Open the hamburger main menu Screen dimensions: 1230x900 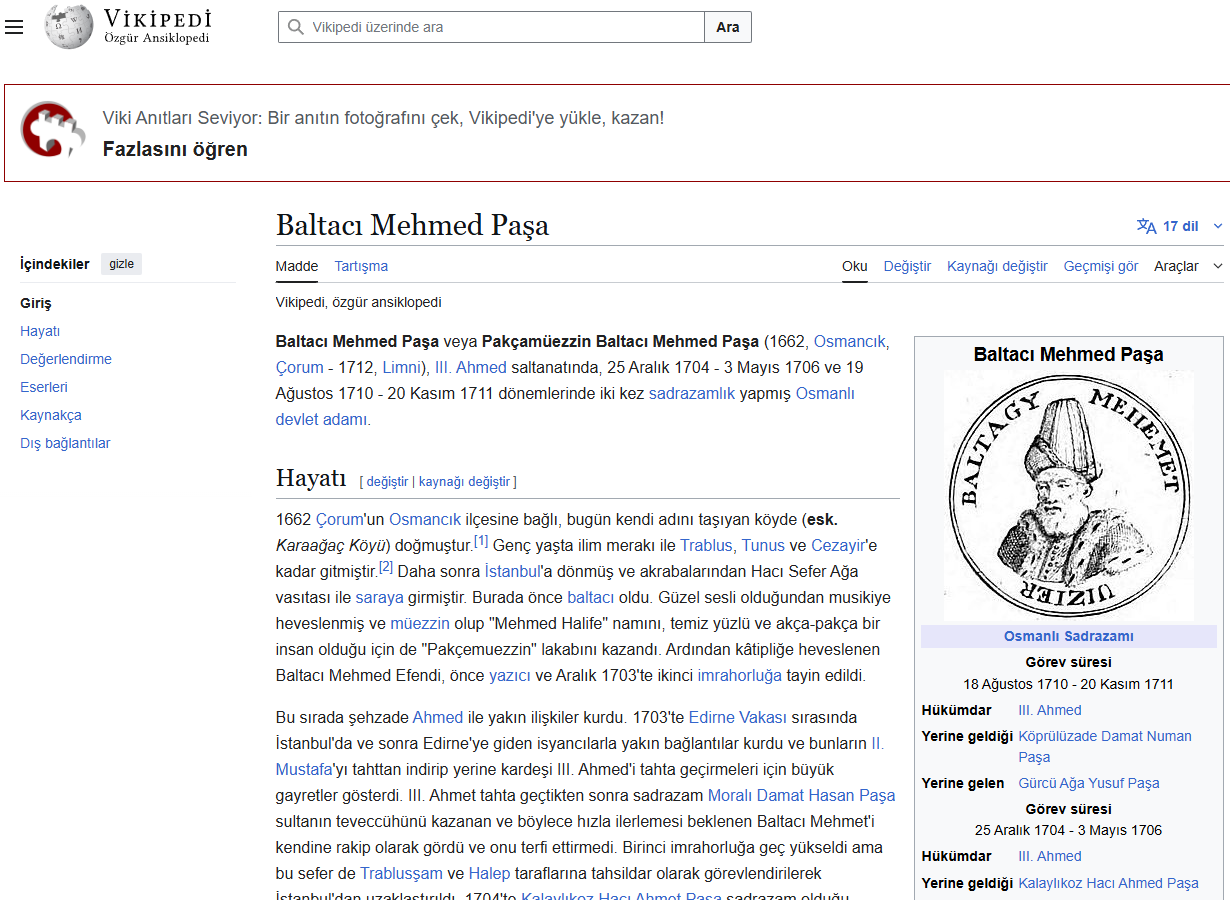pyautogui.click(x=14, y=27)
